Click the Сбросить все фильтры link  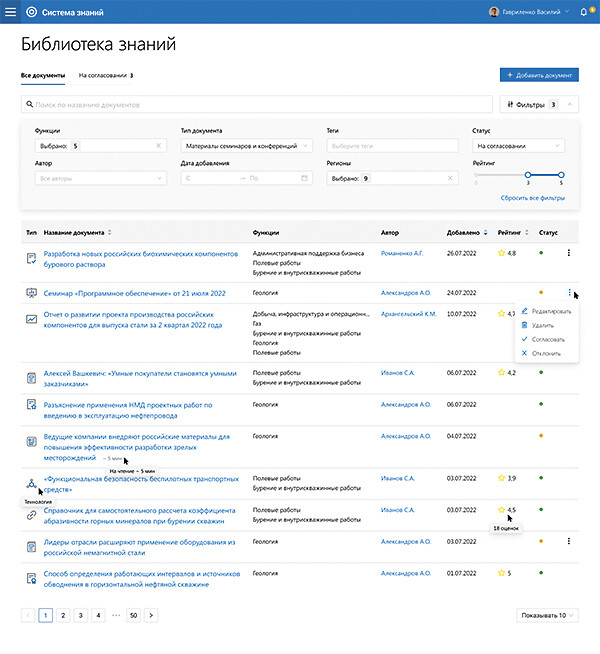click(533, 198)
